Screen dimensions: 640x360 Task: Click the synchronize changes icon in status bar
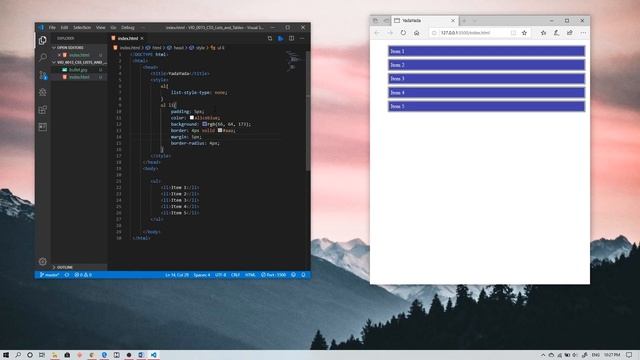click(67, 275)
